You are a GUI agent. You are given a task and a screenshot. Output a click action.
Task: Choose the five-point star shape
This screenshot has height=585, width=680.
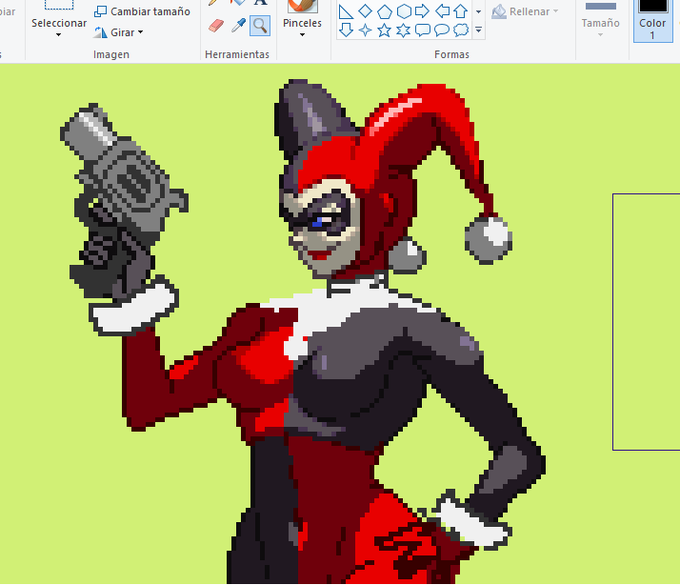[x=384, y=30]
